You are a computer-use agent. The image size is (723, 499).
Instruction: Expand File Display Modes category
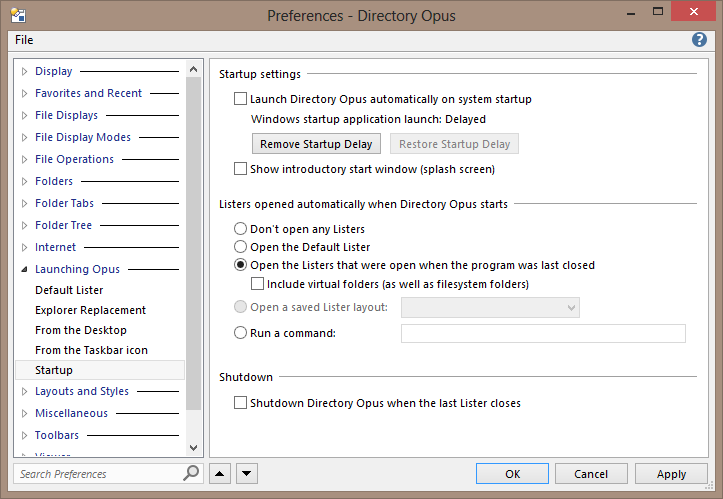tap(24, 137)
